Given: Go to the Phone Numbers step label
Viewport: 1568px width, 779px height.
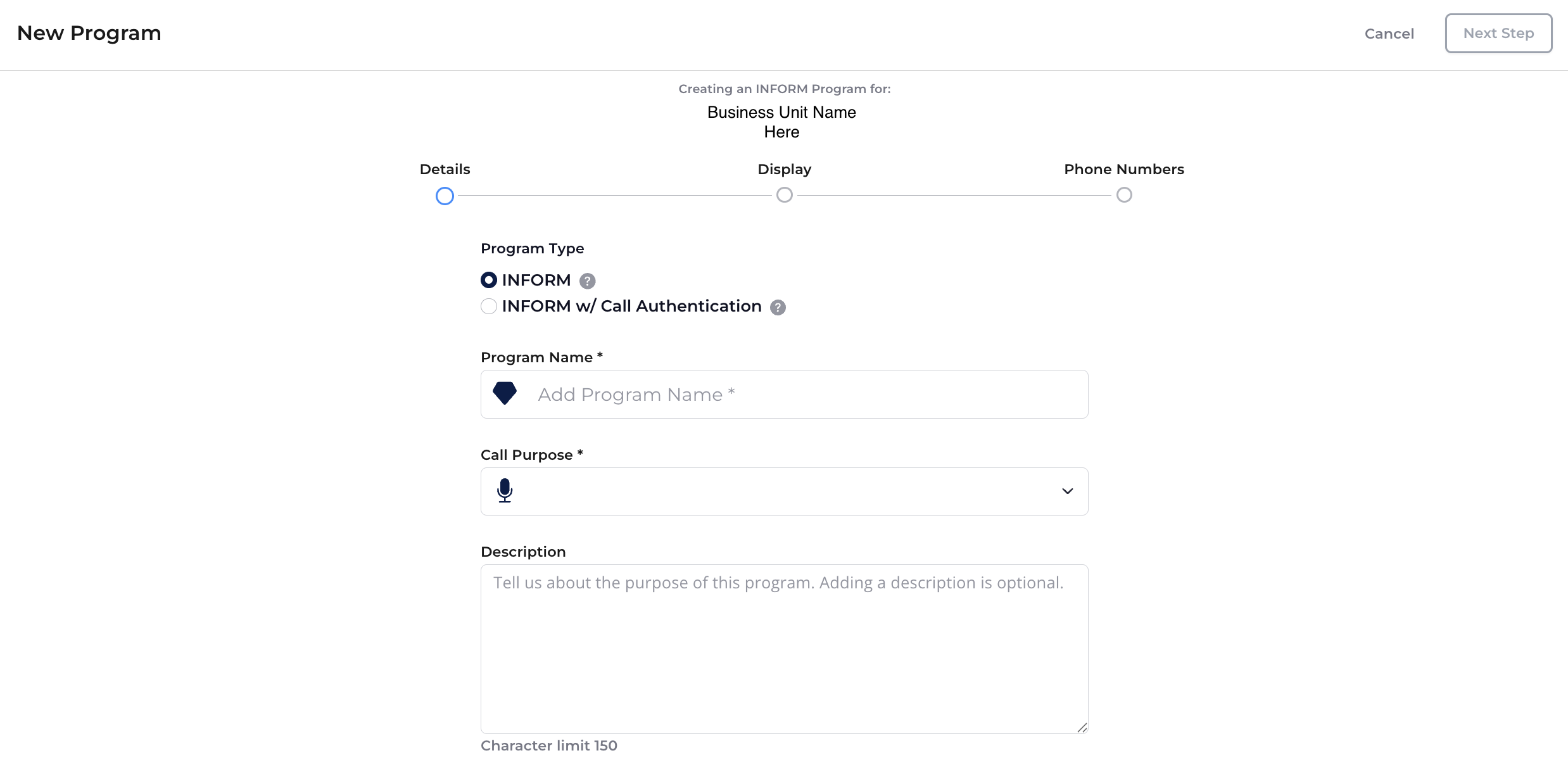Looking at the screenshot, I should click(1123, 169).
